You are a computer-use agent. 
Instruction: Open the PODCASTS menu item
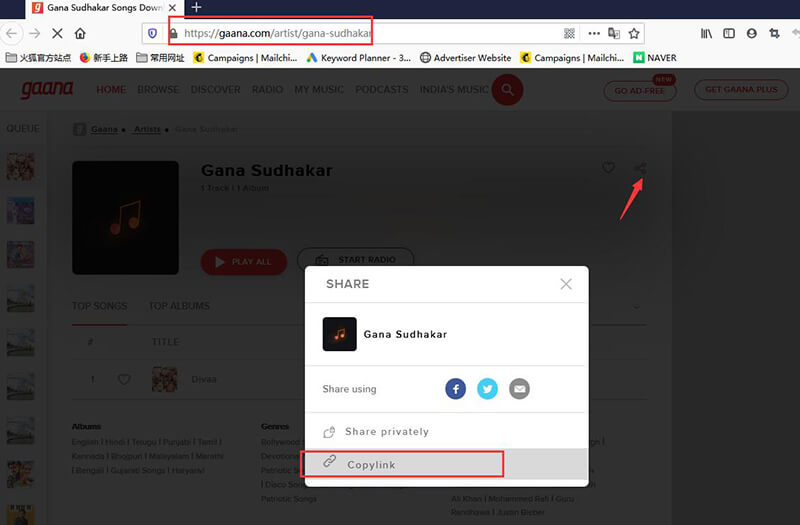382,89
